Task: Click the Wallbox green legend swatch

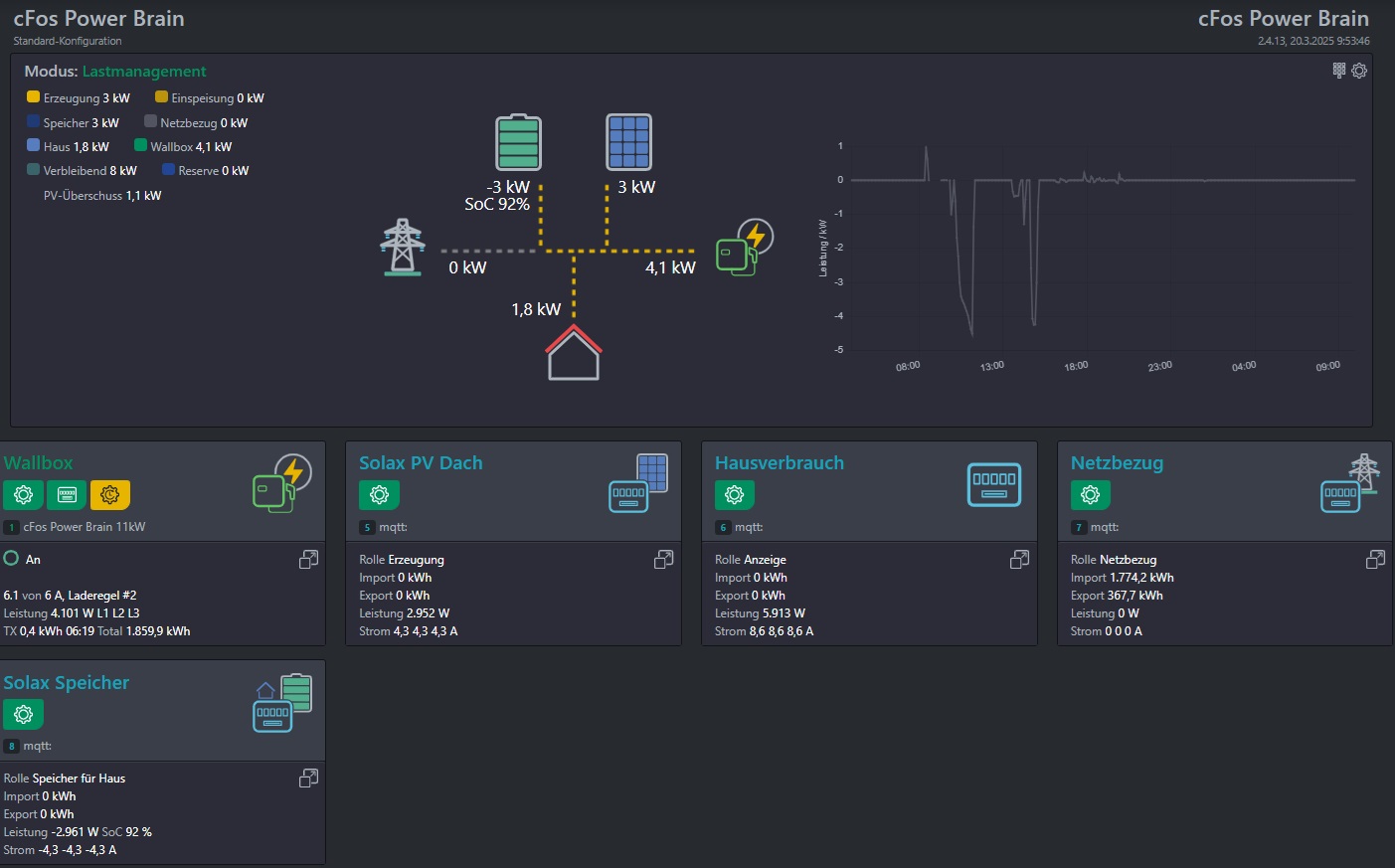Action: pyautogui.click(x=140, y=145)
